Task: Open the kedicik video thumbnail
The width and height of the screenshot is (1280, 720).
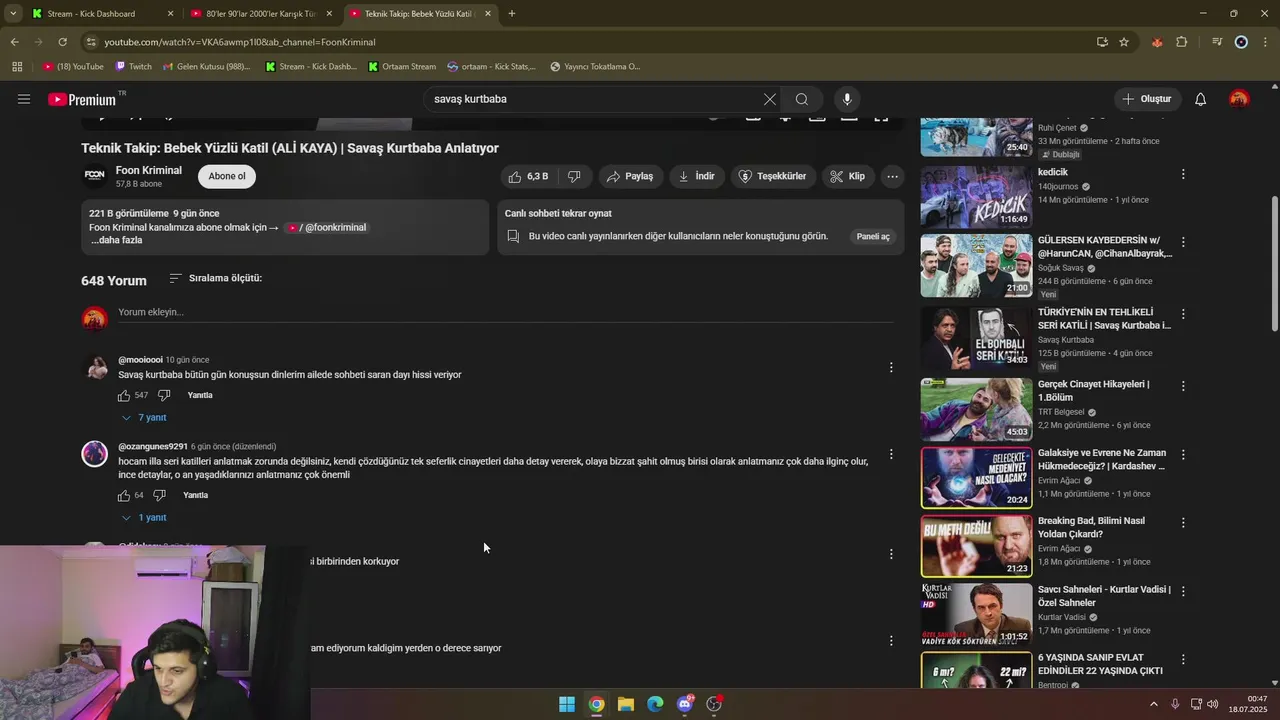Action: pos(976,197)
